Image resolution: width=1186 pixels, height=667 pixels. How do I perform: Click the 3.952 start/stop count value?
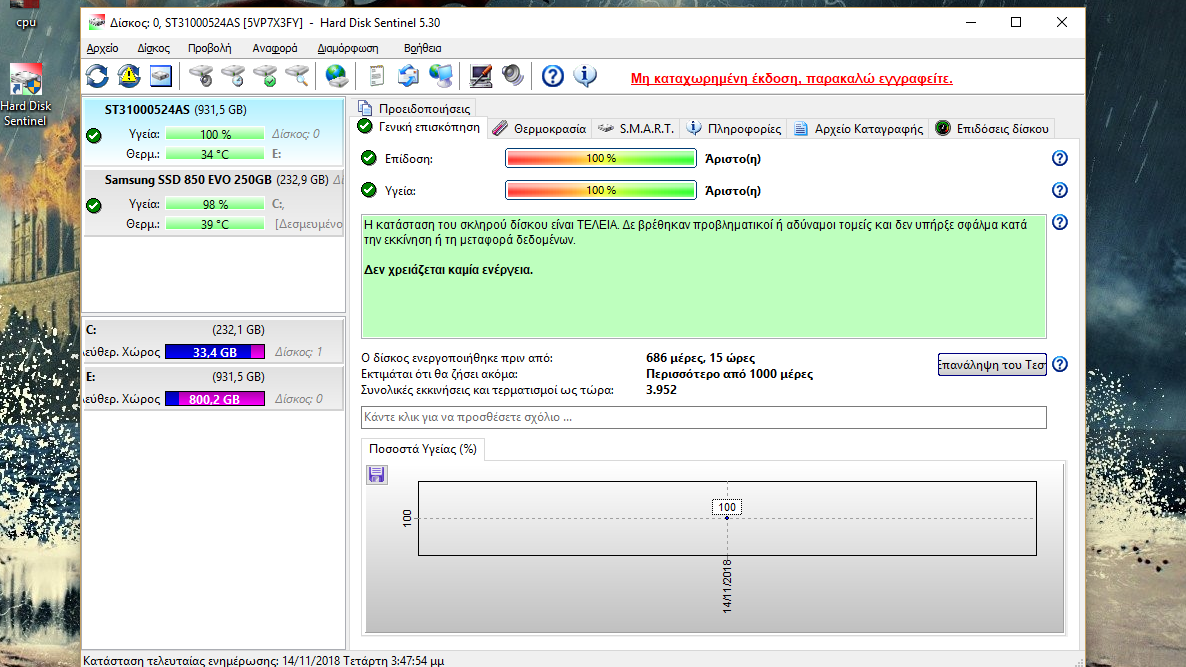[x=661, y=389]
